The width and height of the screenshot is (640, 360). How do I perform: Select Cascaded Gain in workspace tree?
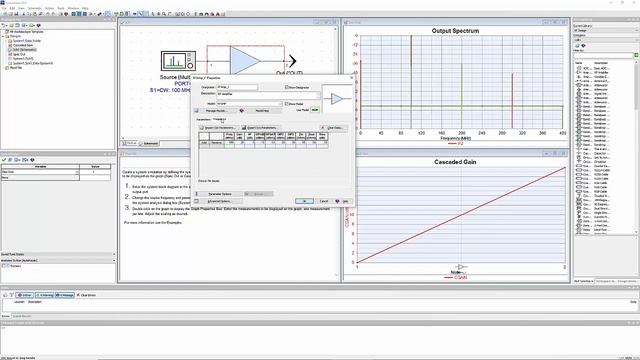(23, 45)
